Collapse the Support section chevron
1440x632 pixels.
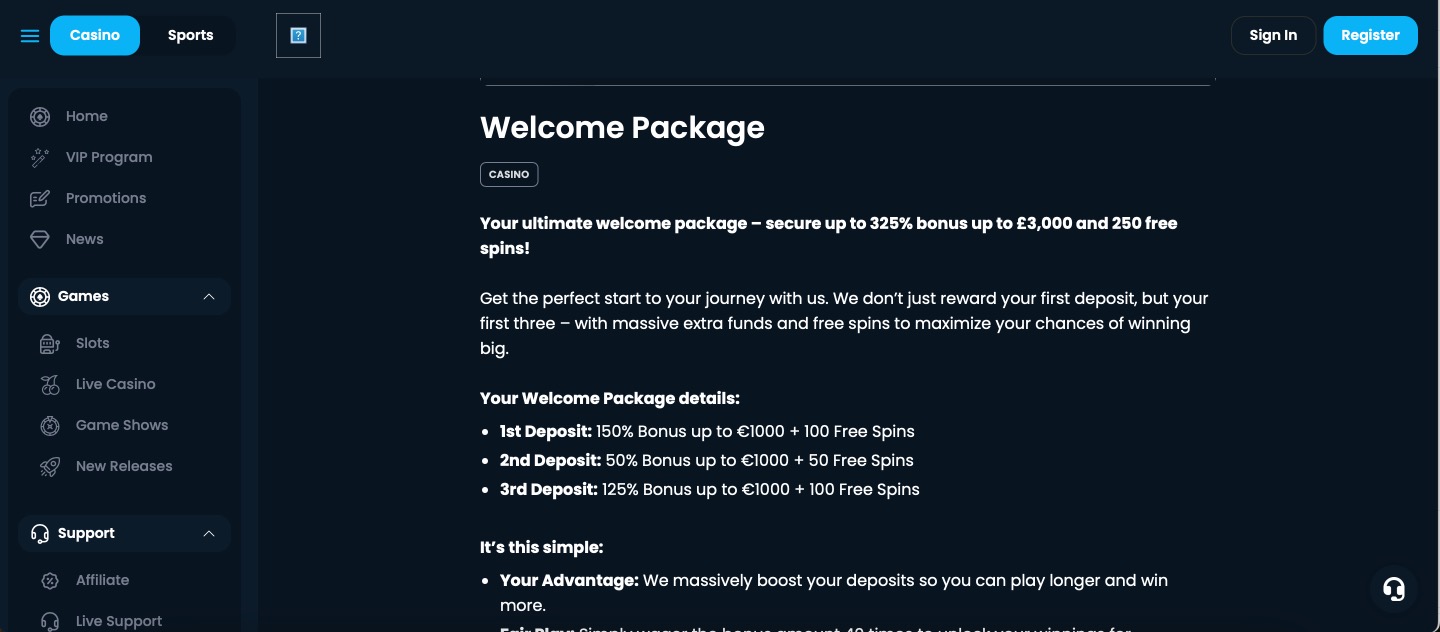point(209,534)
